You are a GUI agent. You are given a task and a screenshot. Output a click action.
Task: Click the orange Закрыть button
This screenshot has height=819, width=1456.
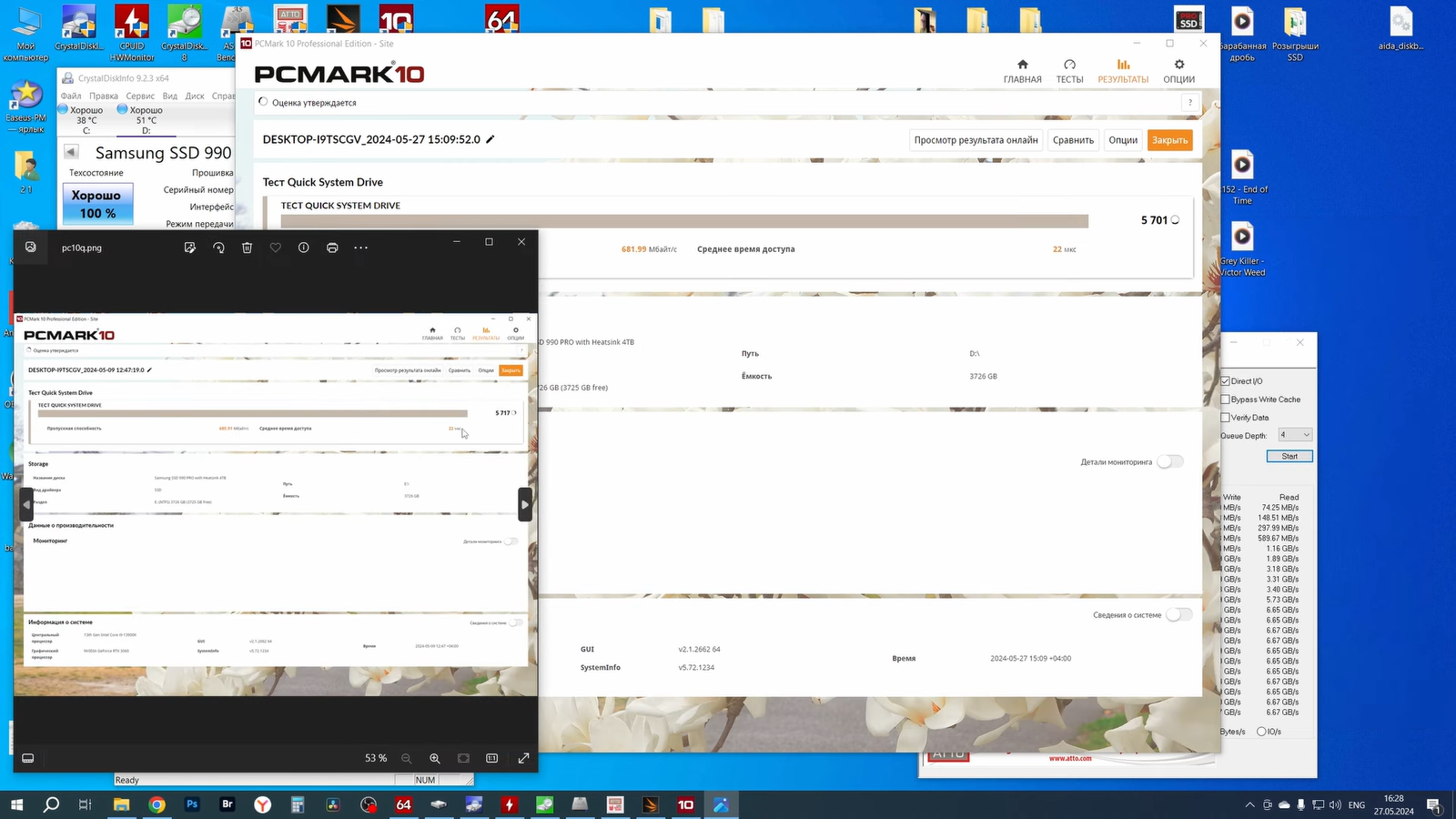click(1169, 140)
